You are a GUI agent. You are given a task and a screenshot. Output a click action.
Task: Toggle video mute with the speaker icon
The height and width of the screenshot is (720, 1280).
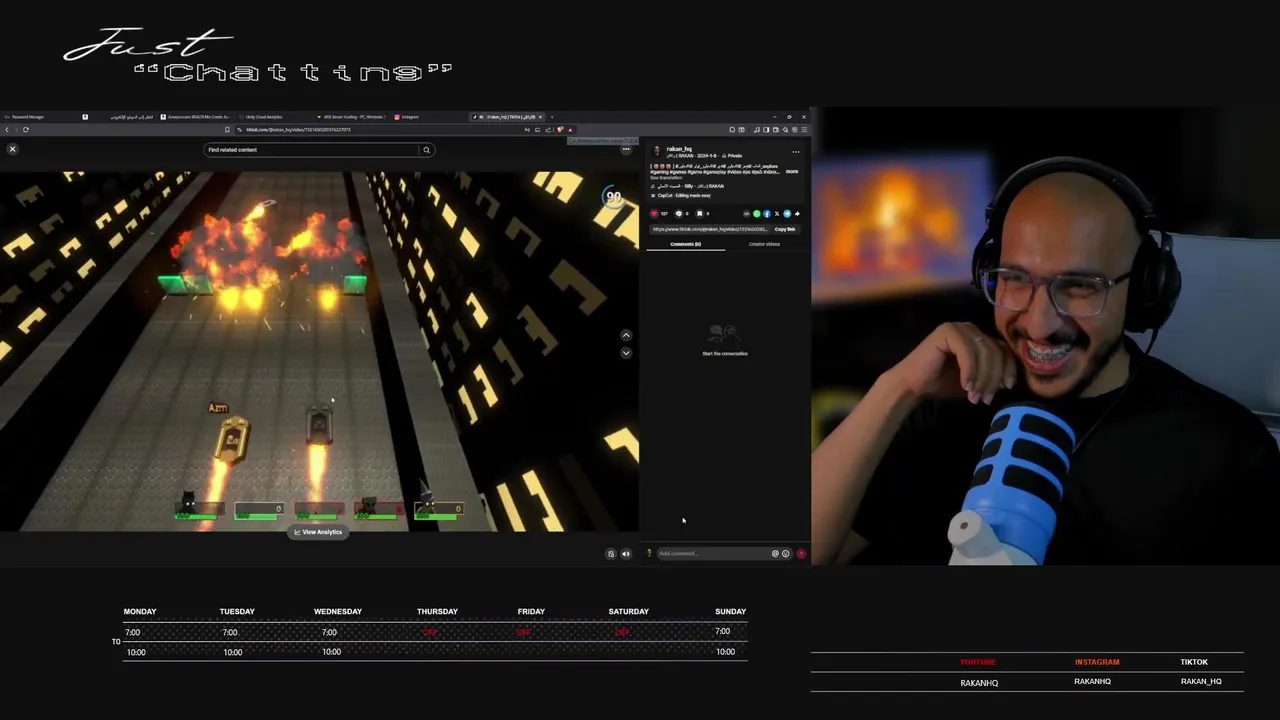coord(626,554)
